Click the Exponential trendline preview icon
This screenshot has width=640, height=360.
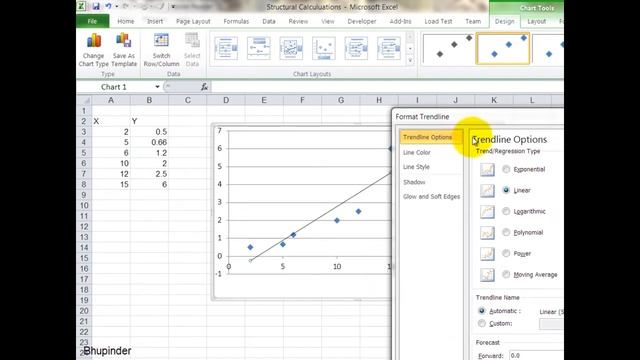(487, 169)
